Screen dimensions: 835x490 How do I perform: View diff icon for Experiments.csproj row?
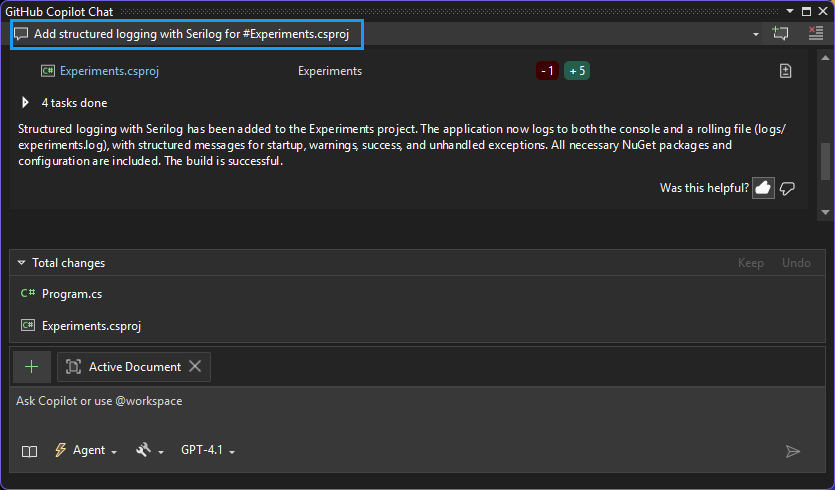click(785, 71)
